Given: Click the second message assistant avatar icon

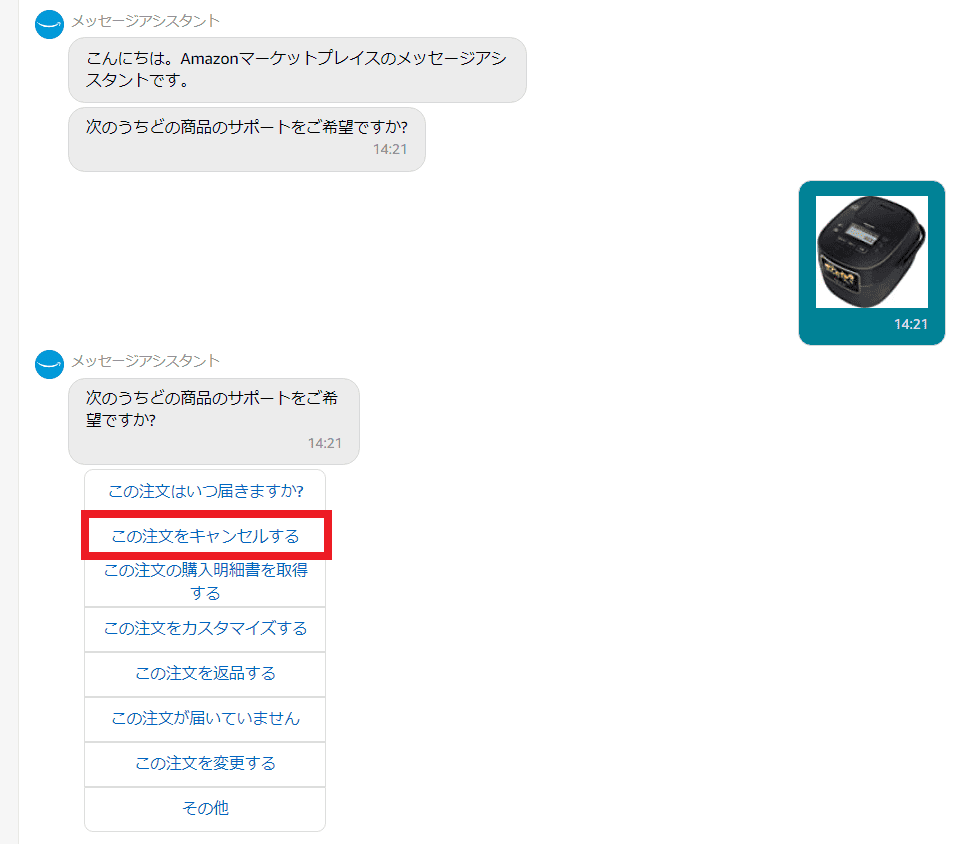Looking at the screenshot, I should coord(50,365).
